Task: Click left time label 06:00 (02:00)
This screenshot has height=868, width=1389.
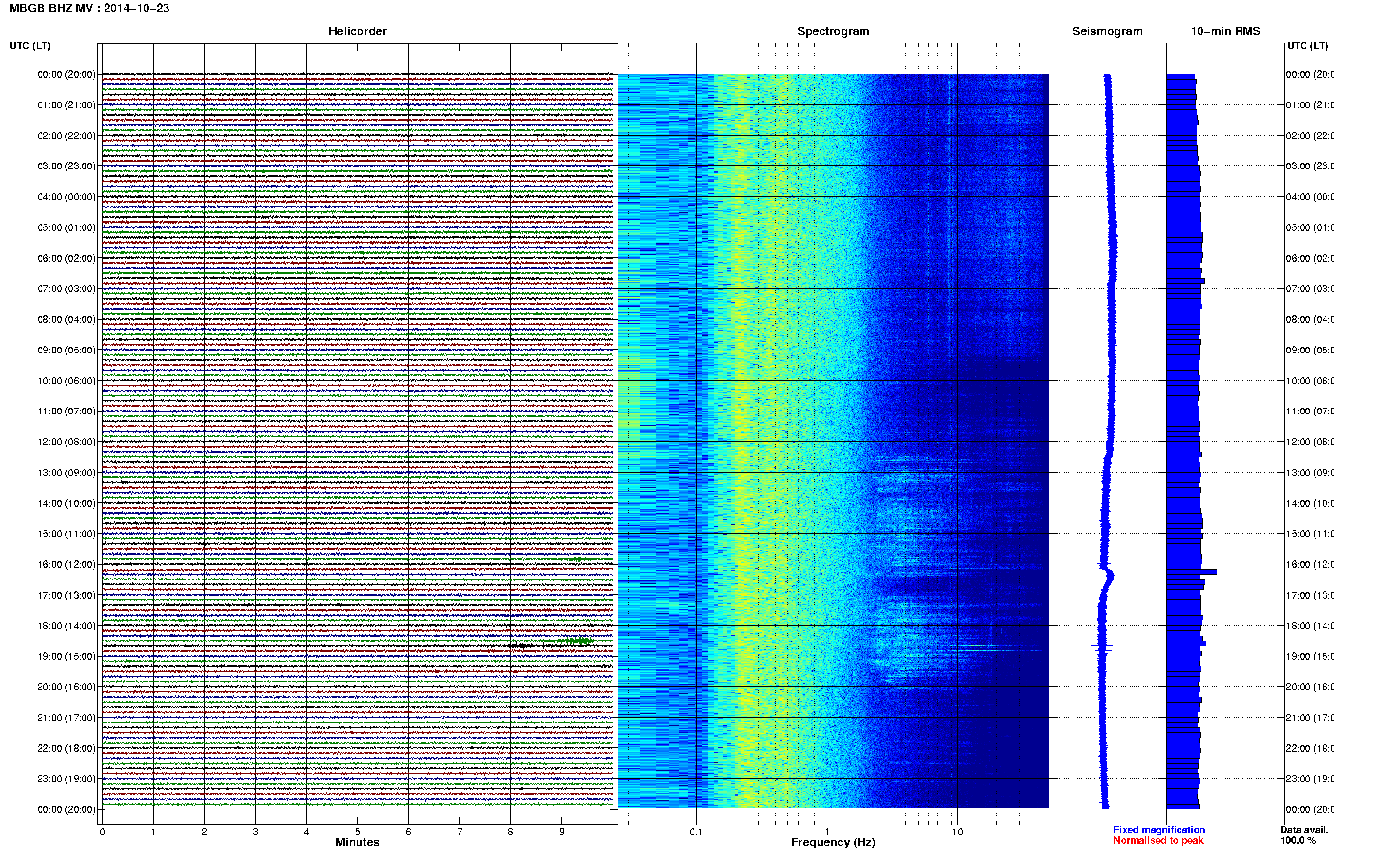Action: pos(66,258)
